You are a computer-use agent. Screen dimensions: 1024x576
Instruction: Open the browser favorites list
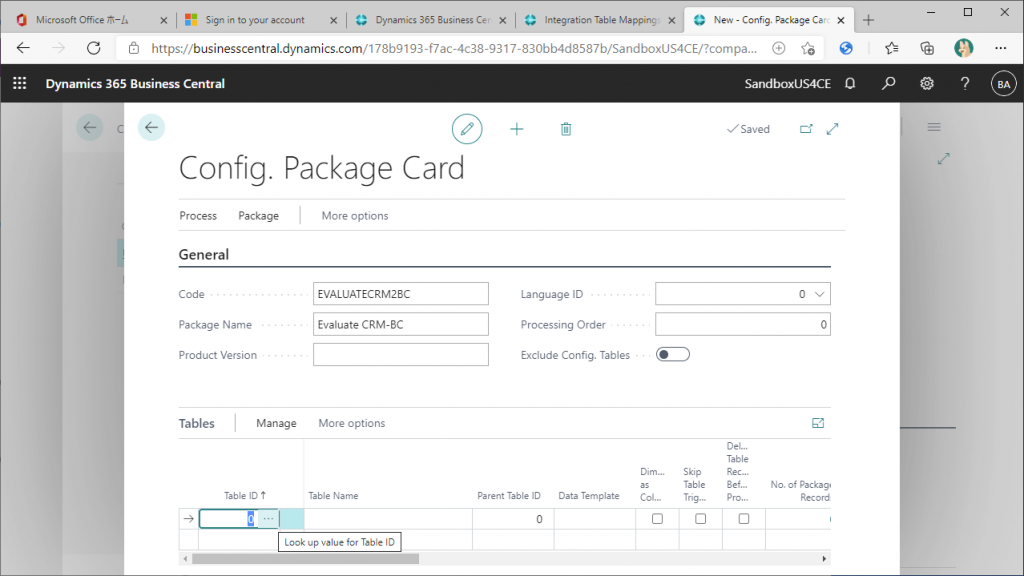(891, 48)
